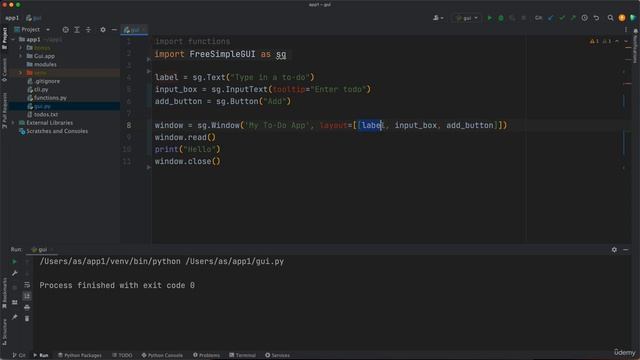Click the rollback undo arrow in toolbar

[596, 18]
